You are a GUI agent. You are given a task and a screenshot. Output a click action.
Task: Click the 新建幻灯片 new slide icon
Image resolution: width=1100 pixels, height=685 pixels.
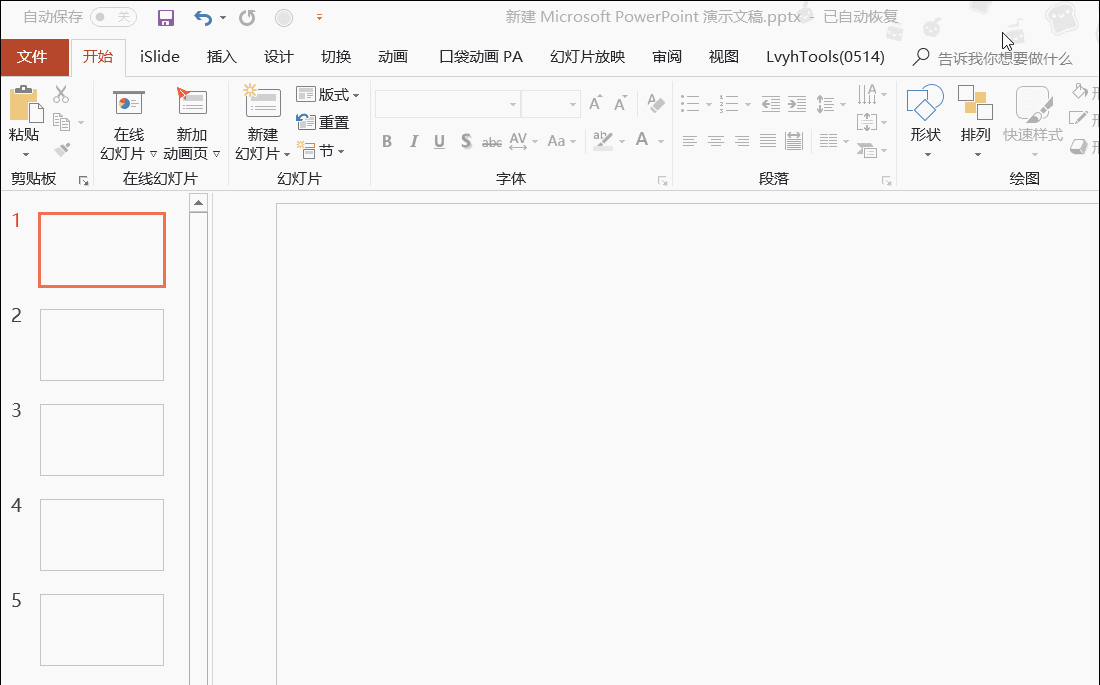263,105
